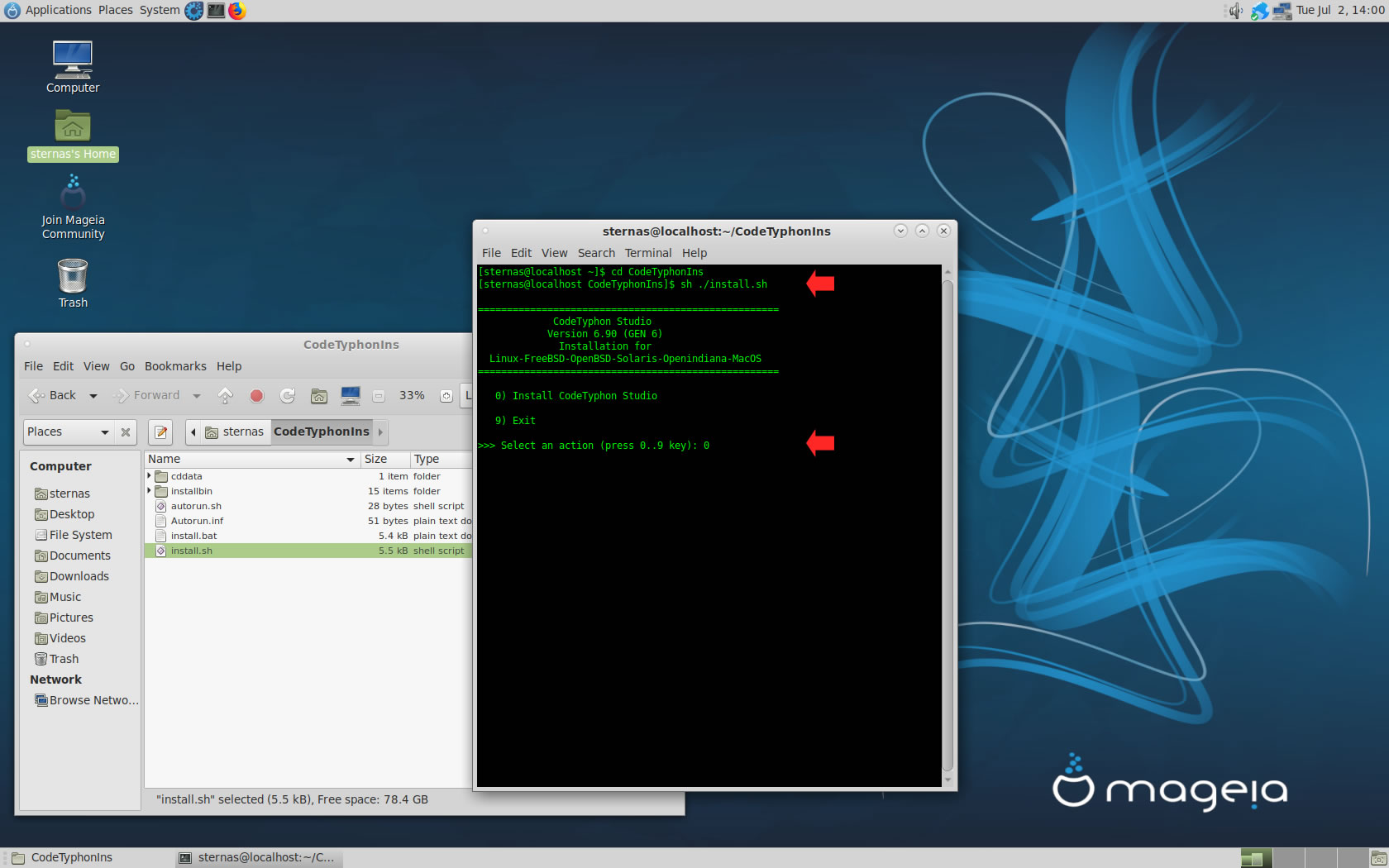Click the terminal vertical scrollbar
Image resolution: width=1389 pixels, height=868 pixels.
click(947, 526)
